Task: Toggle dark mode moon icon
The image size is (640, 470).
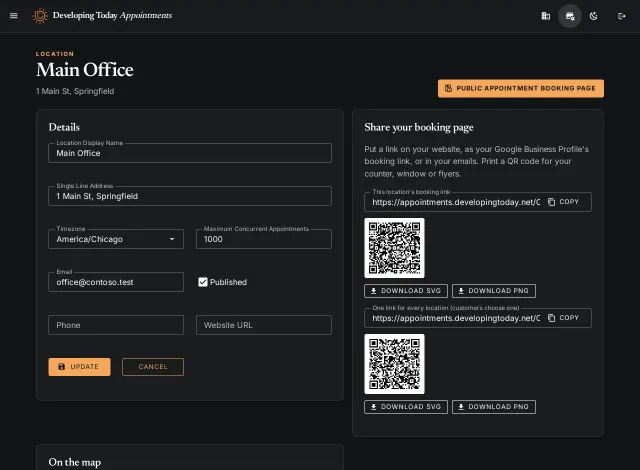Action: pos(593,16)
